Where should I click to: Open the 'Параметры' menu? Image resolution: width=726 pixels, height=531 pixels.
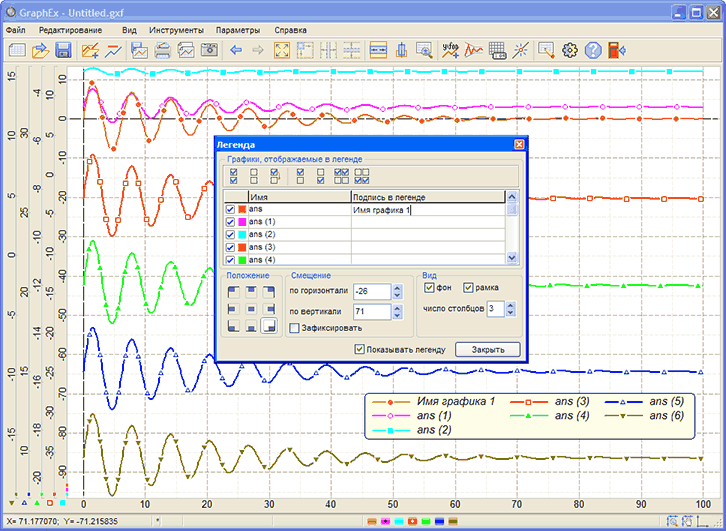[x=237, y=30]
